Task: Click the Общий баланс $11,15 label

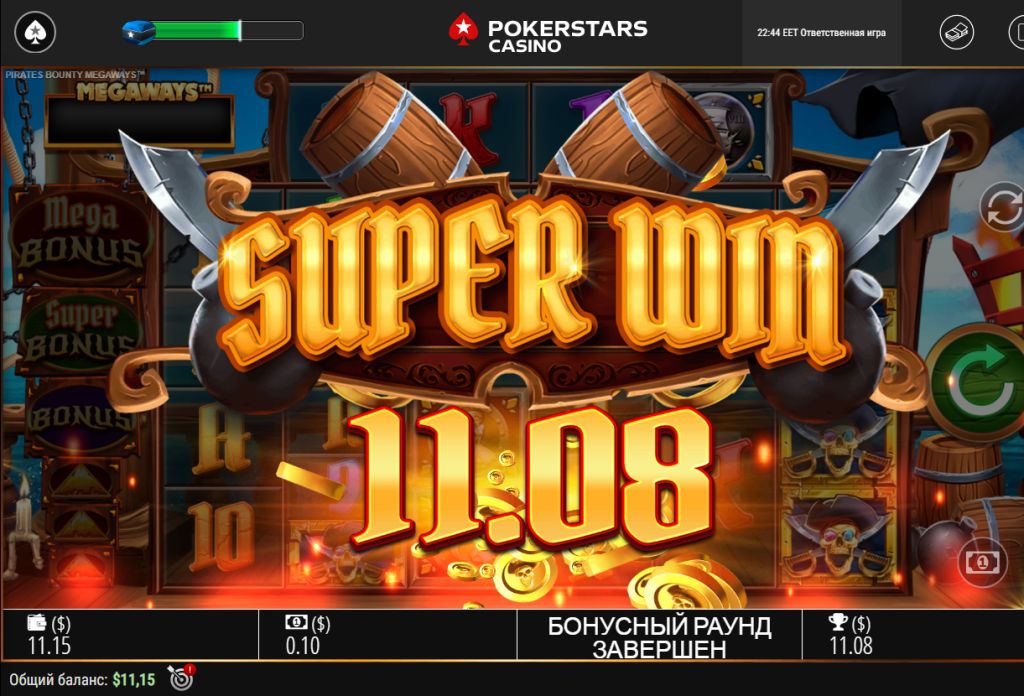Action: [82, 680]
